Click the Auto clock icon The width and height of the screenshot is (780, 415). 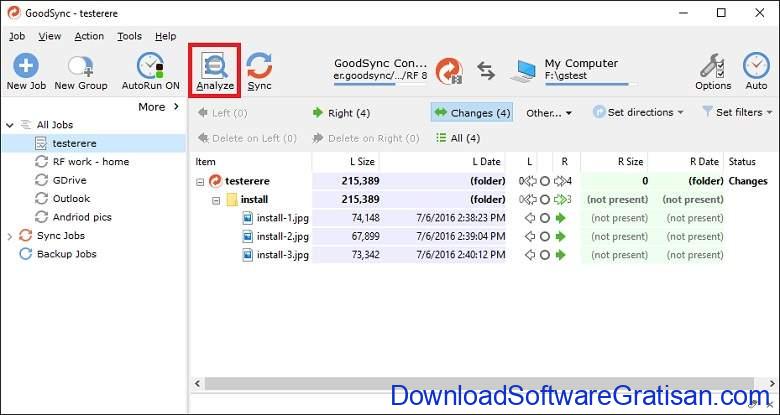(x=756, y=66)
